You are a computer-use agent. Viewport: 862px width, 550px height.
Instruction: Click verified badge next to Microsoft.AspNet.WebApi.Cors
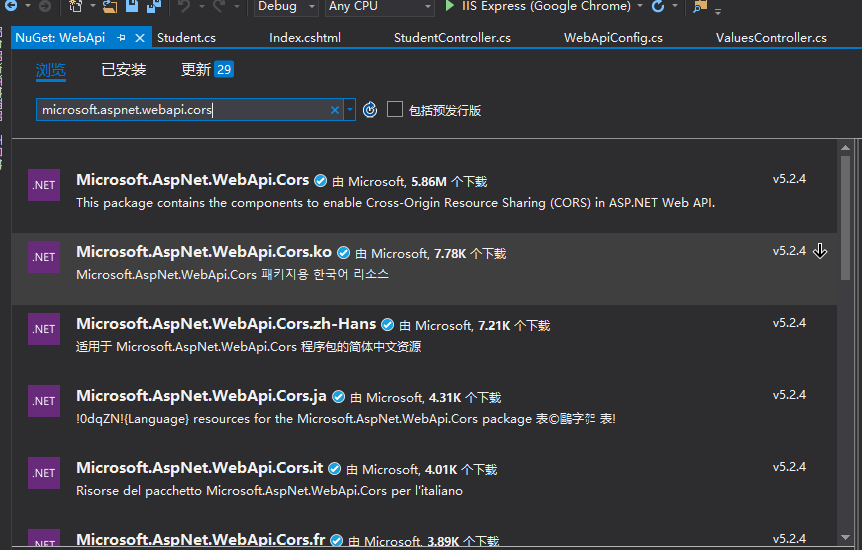pos(321,180)
